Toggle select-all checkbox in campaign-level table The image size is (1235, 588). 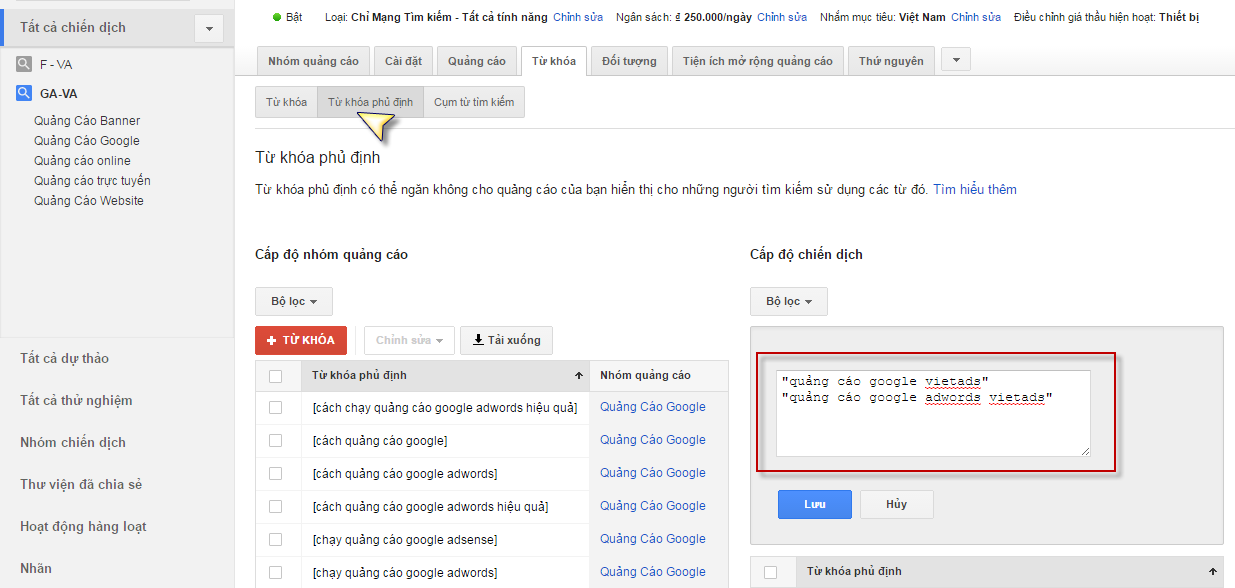tap(771, 572)
